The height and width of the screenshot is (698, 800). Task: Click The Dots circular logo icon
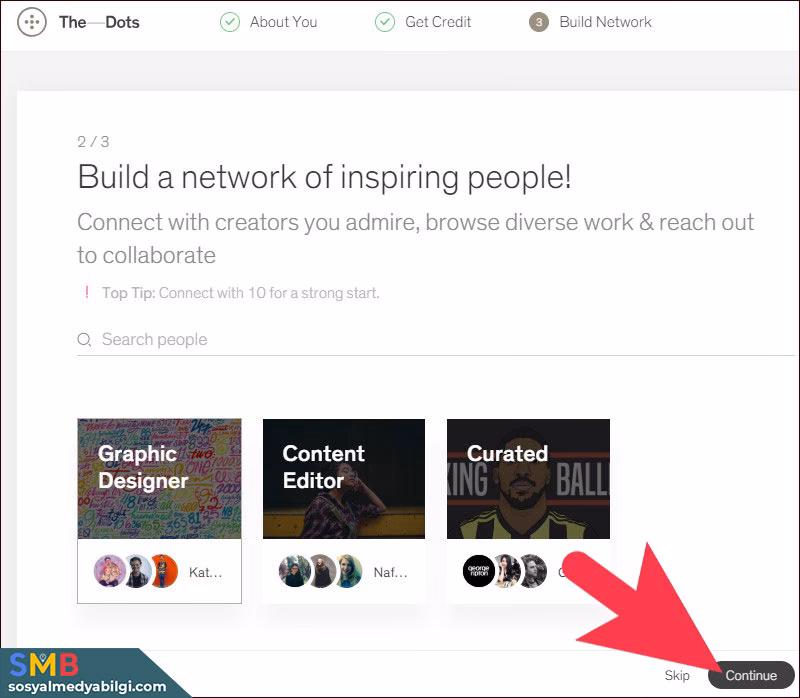[32, 22]
